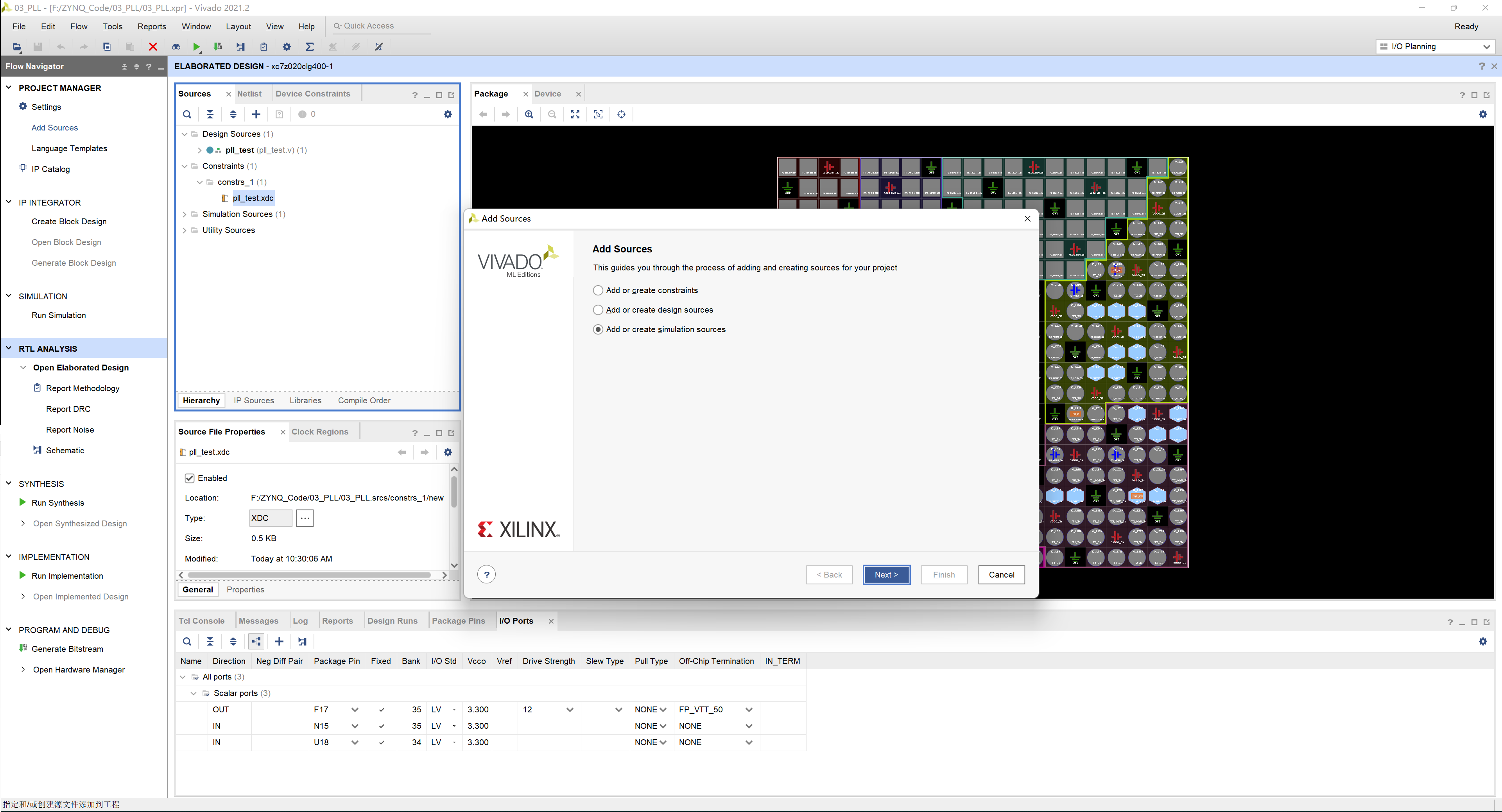Click the search icon in I/O Ports panel

pos(187,641)
